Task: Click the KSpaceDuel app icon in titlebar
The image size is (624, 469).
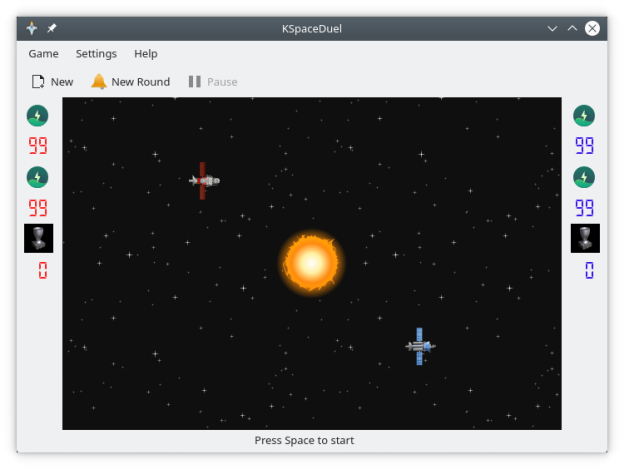Action: coord(32,28)
